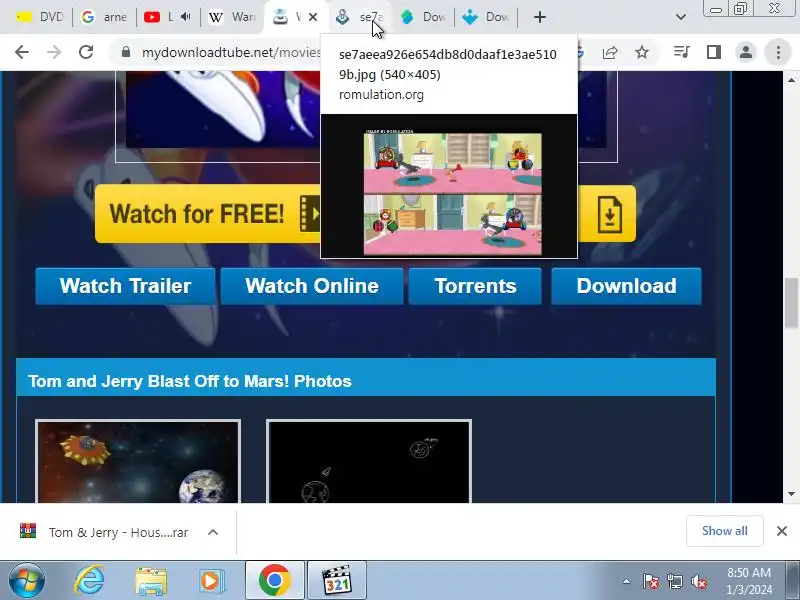
Task: Click page scrollbar down arrow
Action: point(791,494)
